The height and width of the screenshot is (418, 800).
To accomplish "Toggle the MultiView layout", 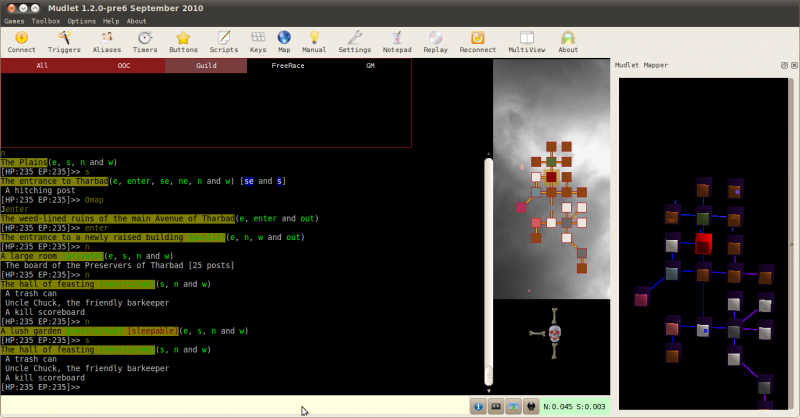I will pos(527,42).
